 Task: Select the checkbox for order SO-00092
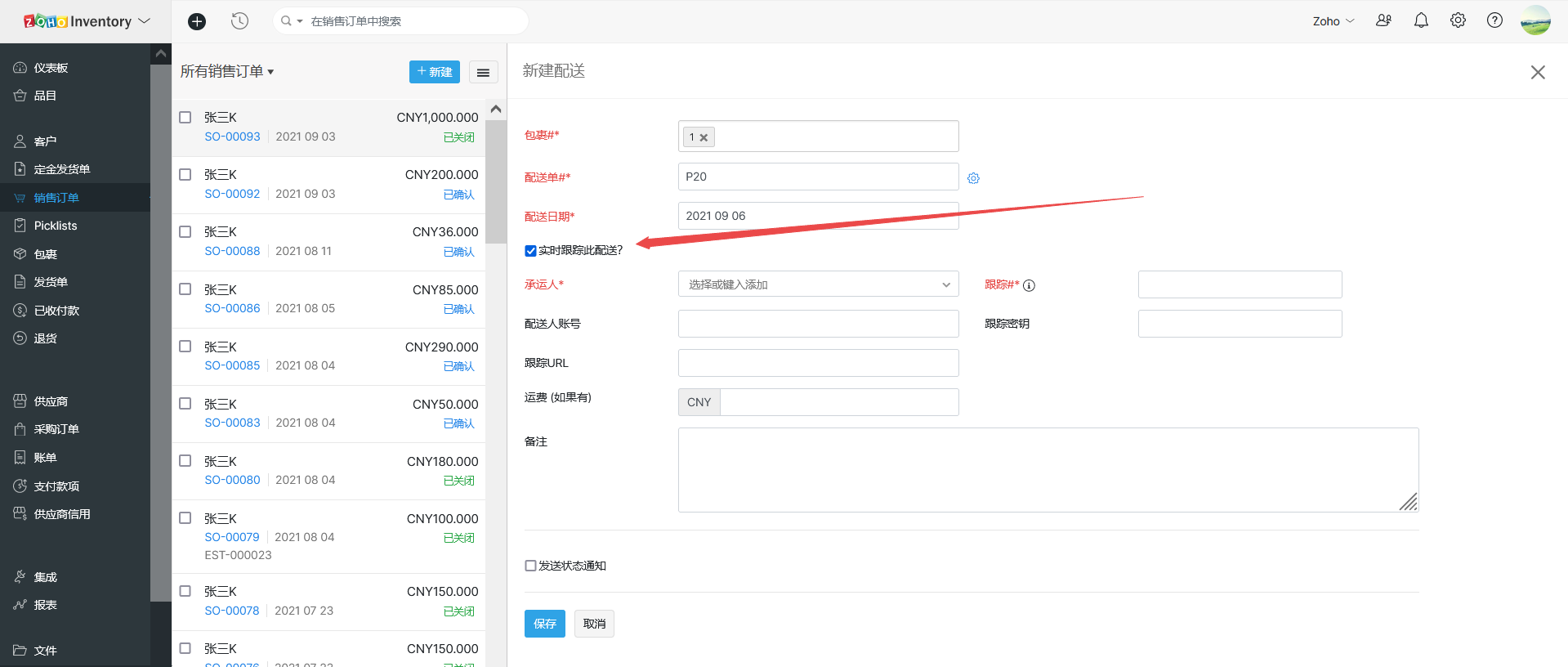coord(185,175)
